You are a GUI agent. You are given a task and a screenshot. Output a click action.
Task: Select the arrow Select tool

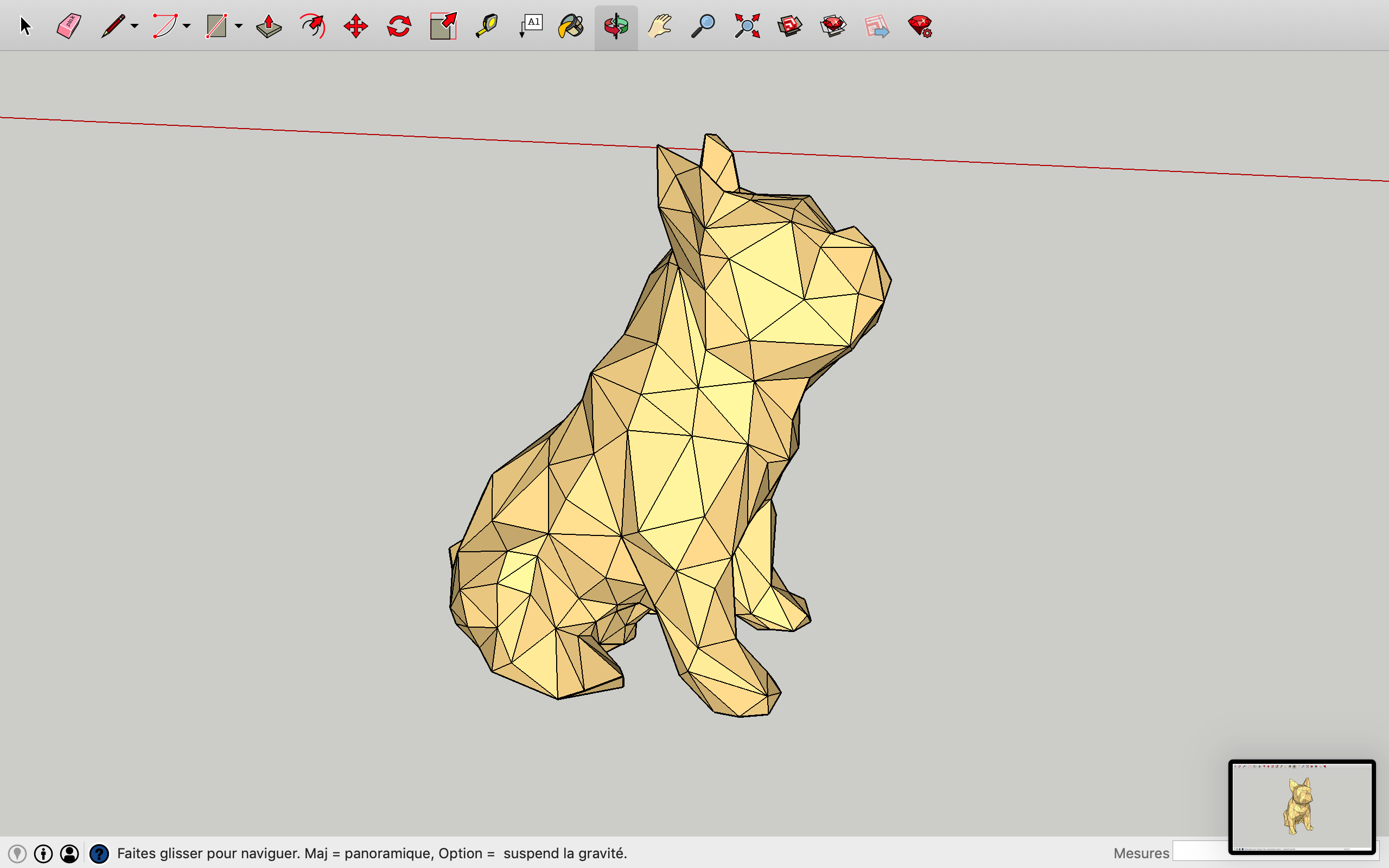26,26
